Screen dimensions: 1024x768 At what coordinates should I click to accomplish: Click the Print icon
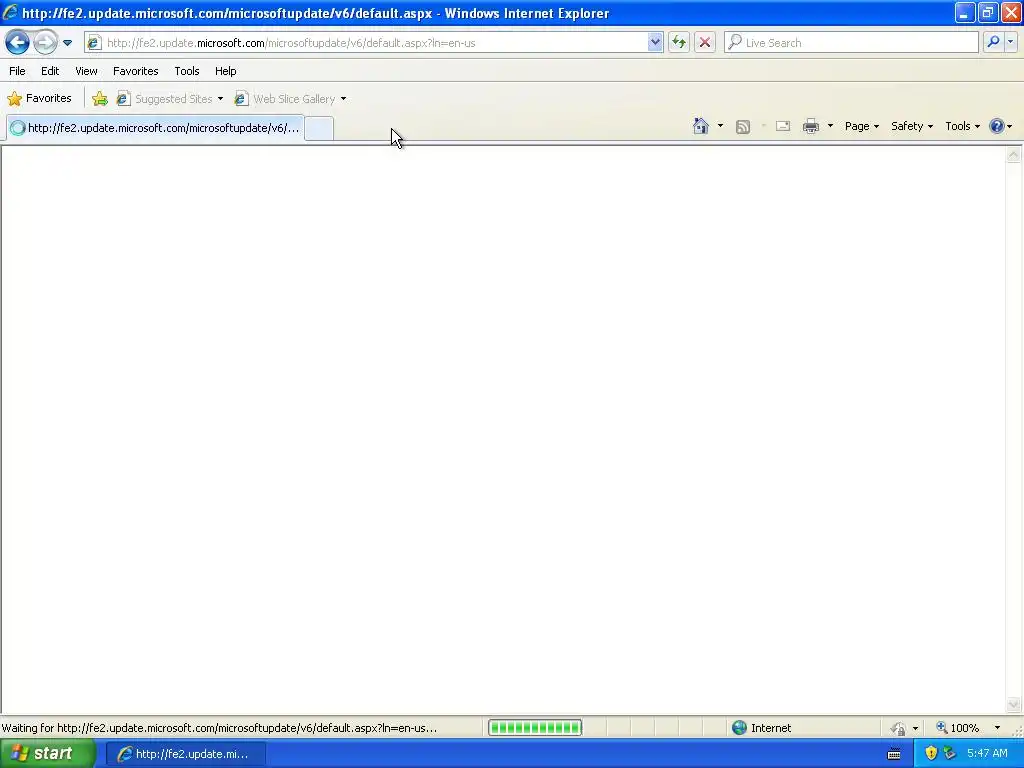(811, 126)
